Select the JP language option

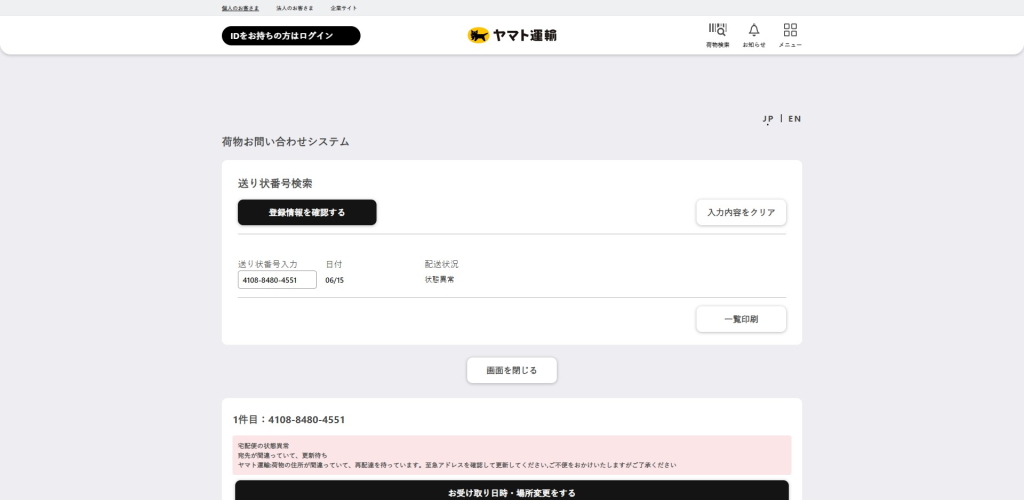tap(768, 119)
